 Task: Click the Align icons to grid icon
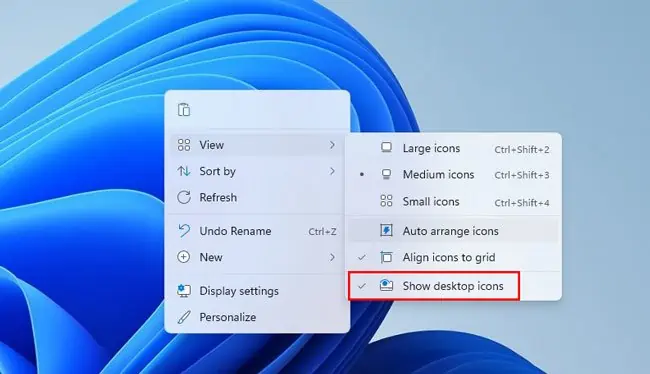(x=386, y=257)
